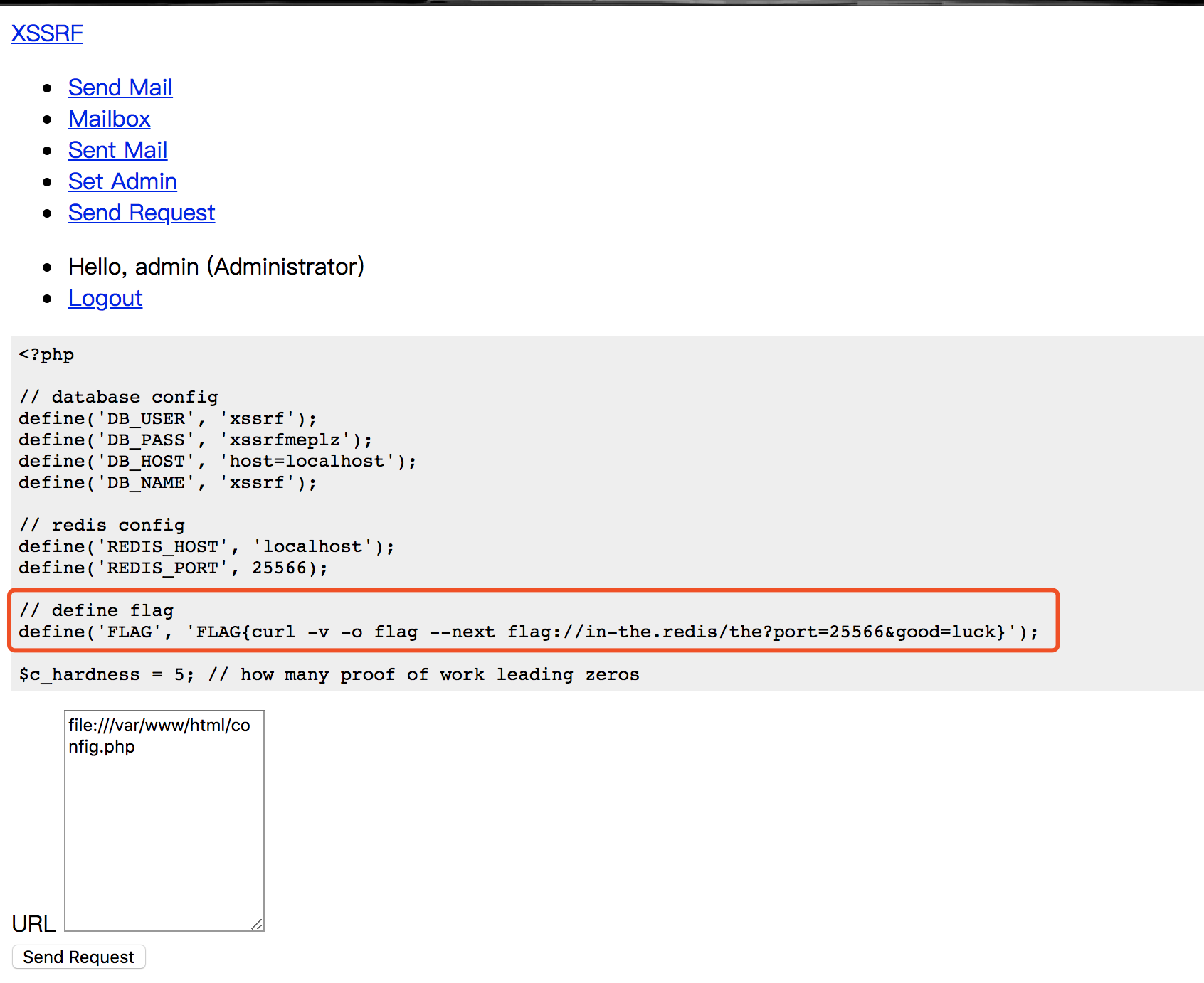The height and width of the screenshot is (983, 1204).
Task: Click the REDIS_PORT define line
Action: [x=173, y=568]
